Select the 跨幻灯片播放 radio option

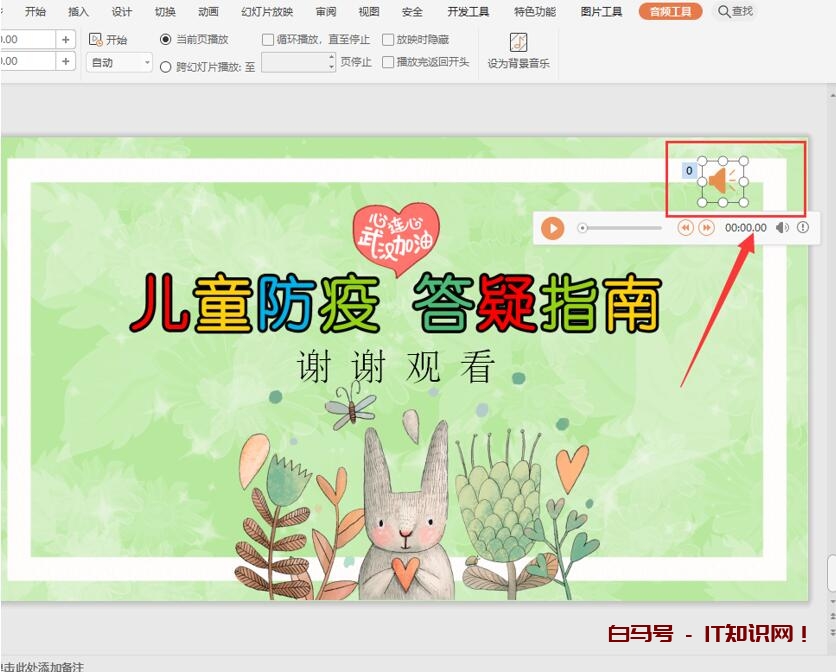[x=166, y=67]
